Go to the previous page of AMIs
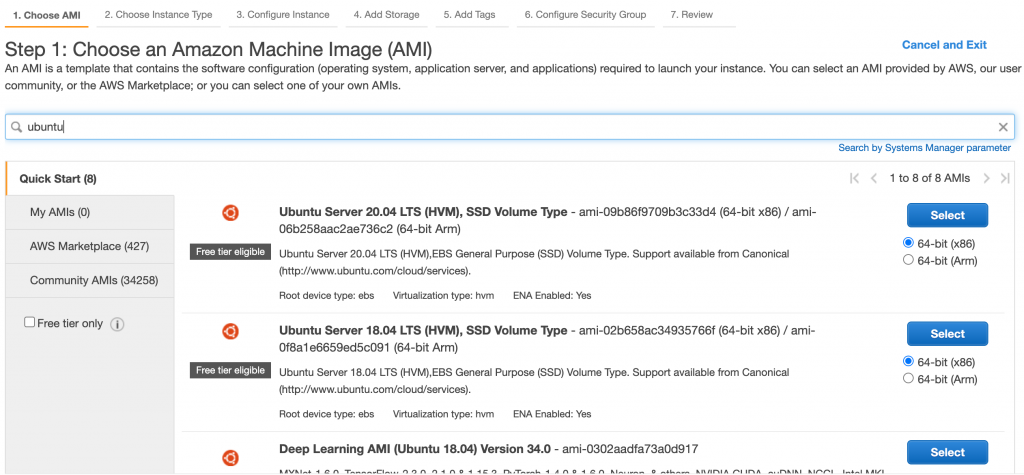 click(x=873, y=178)
